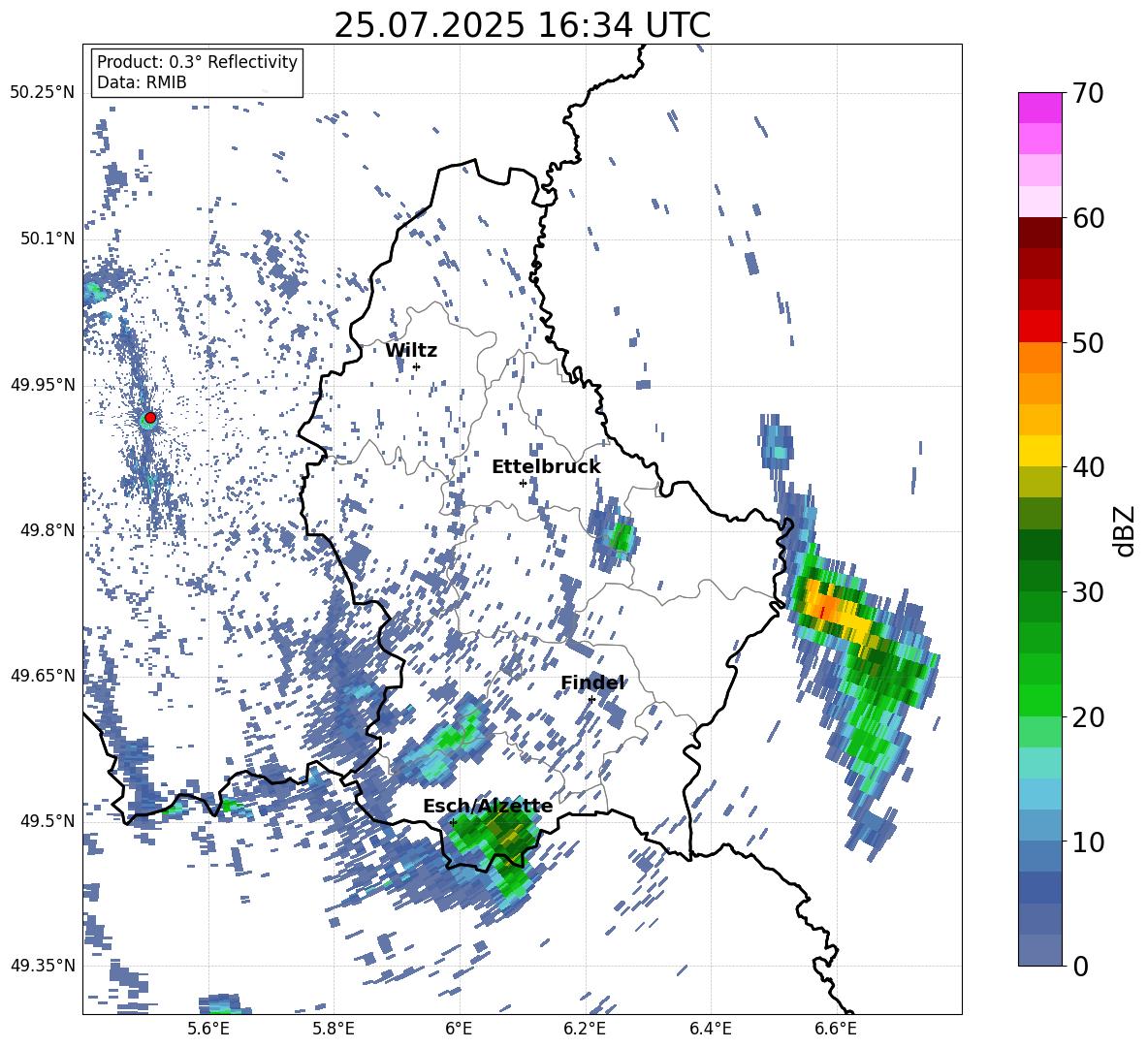1148x1048 pixels.
Task: Click the 70 tick on the colorbar
Action: (1088, 94)
